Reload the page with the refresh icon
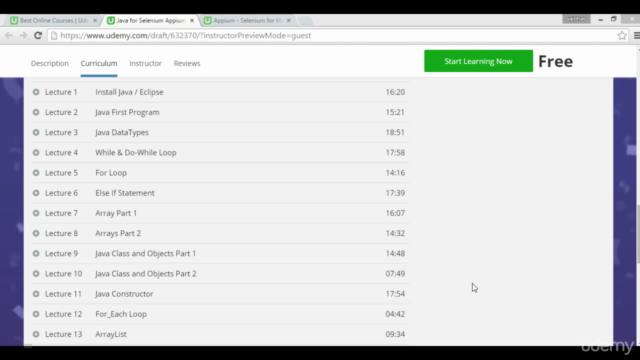The image size is (640, 360). pyautogui.click(x=38, y=36)
